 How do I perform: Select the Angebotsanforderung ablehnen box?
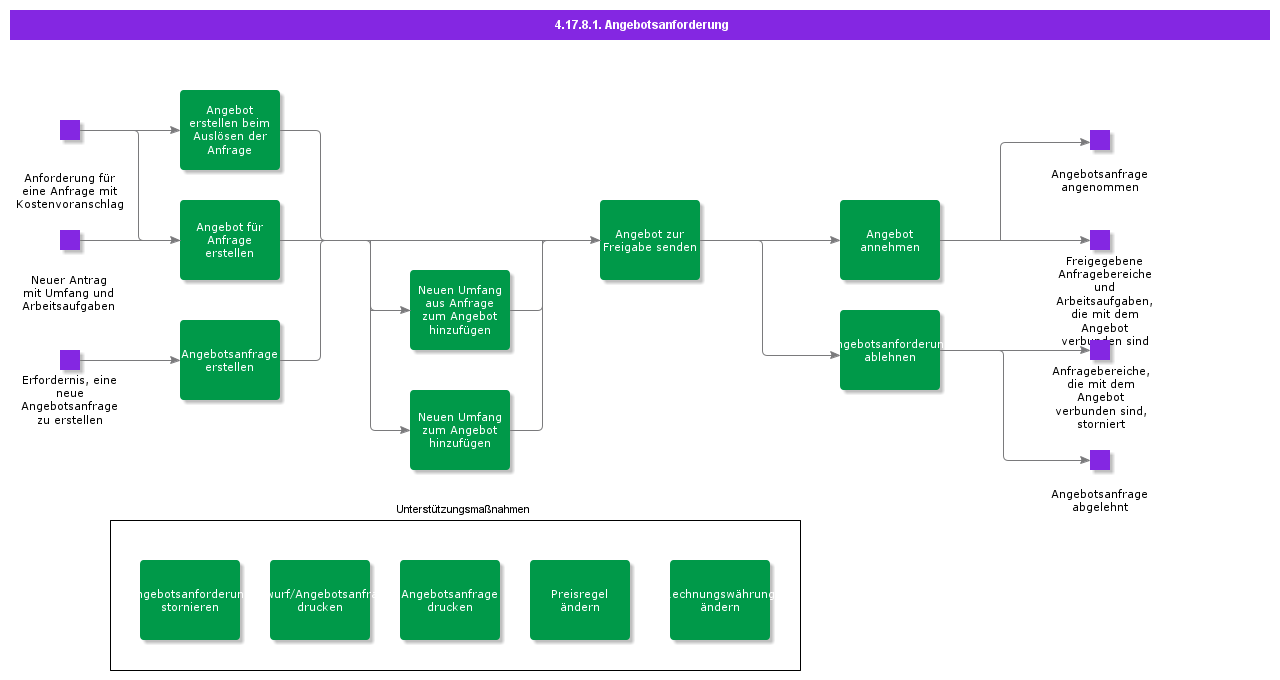pyautogui.click(x=890, y=350)
